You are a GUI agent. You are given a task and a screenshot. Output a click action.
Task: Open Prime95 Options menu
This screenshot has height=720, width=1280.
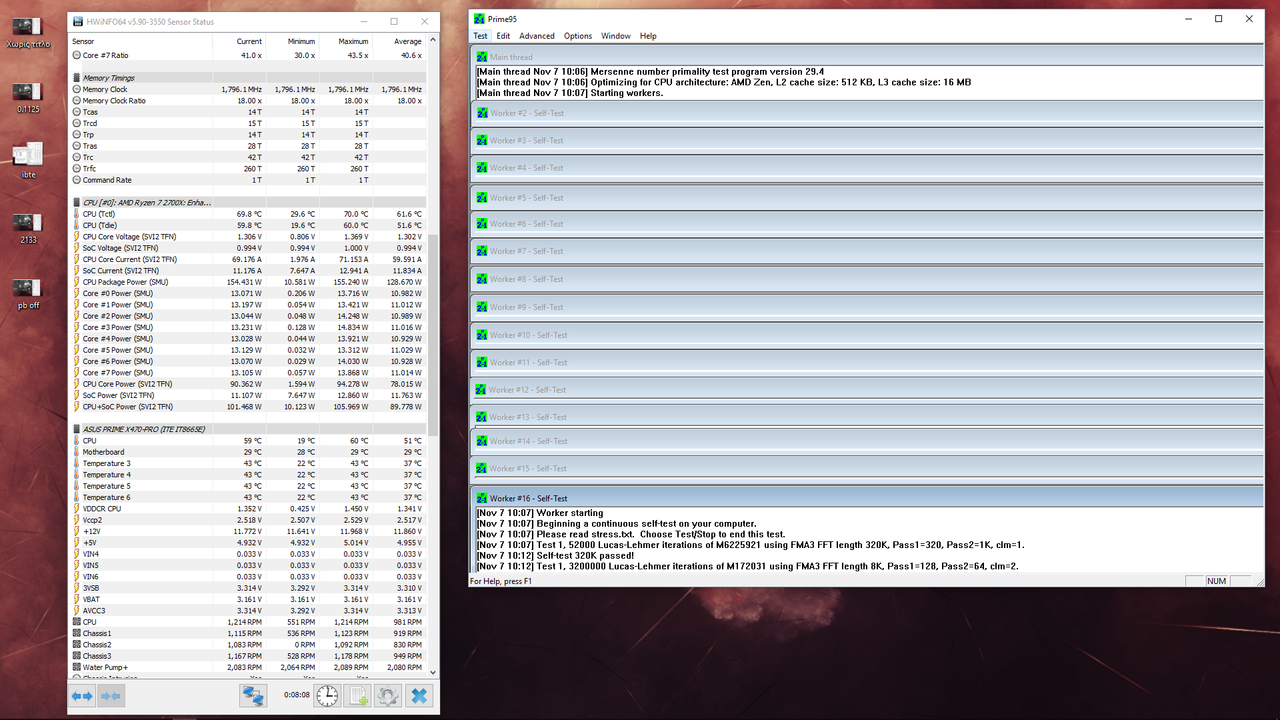pyautogui.click(x=578, y=36)
